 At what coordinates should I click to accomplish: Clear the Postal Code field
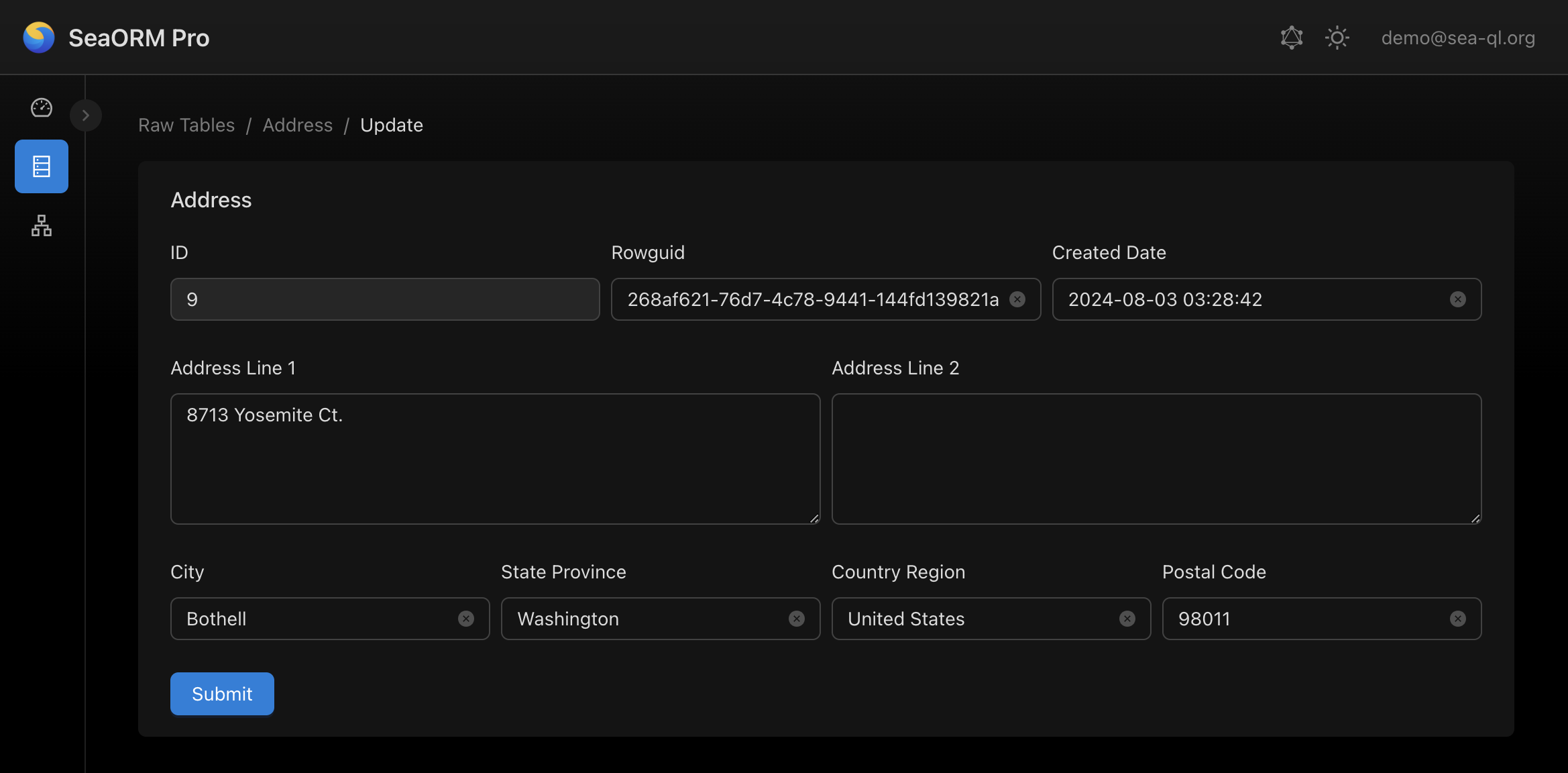pyautogui.click(x=1457, y=619)
